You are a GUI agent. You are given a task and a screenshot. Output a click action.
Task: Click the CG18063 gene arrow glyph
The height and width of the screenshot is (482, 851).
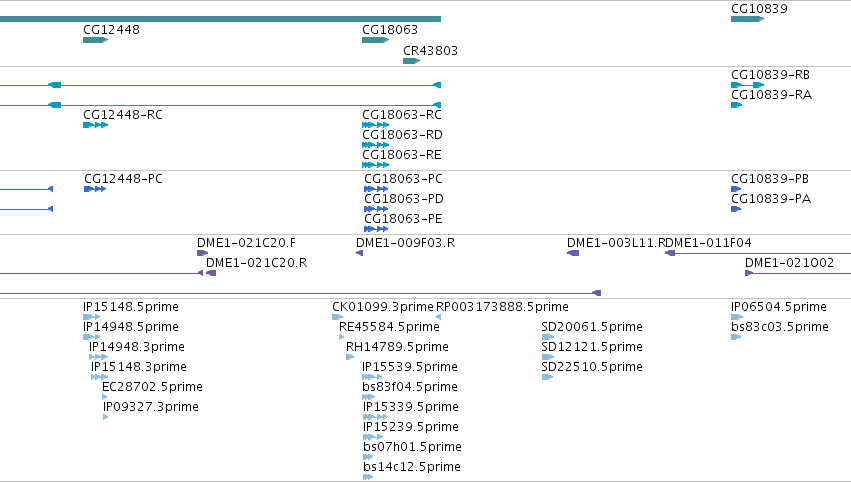pyautogui.click(x=376, y=40)
